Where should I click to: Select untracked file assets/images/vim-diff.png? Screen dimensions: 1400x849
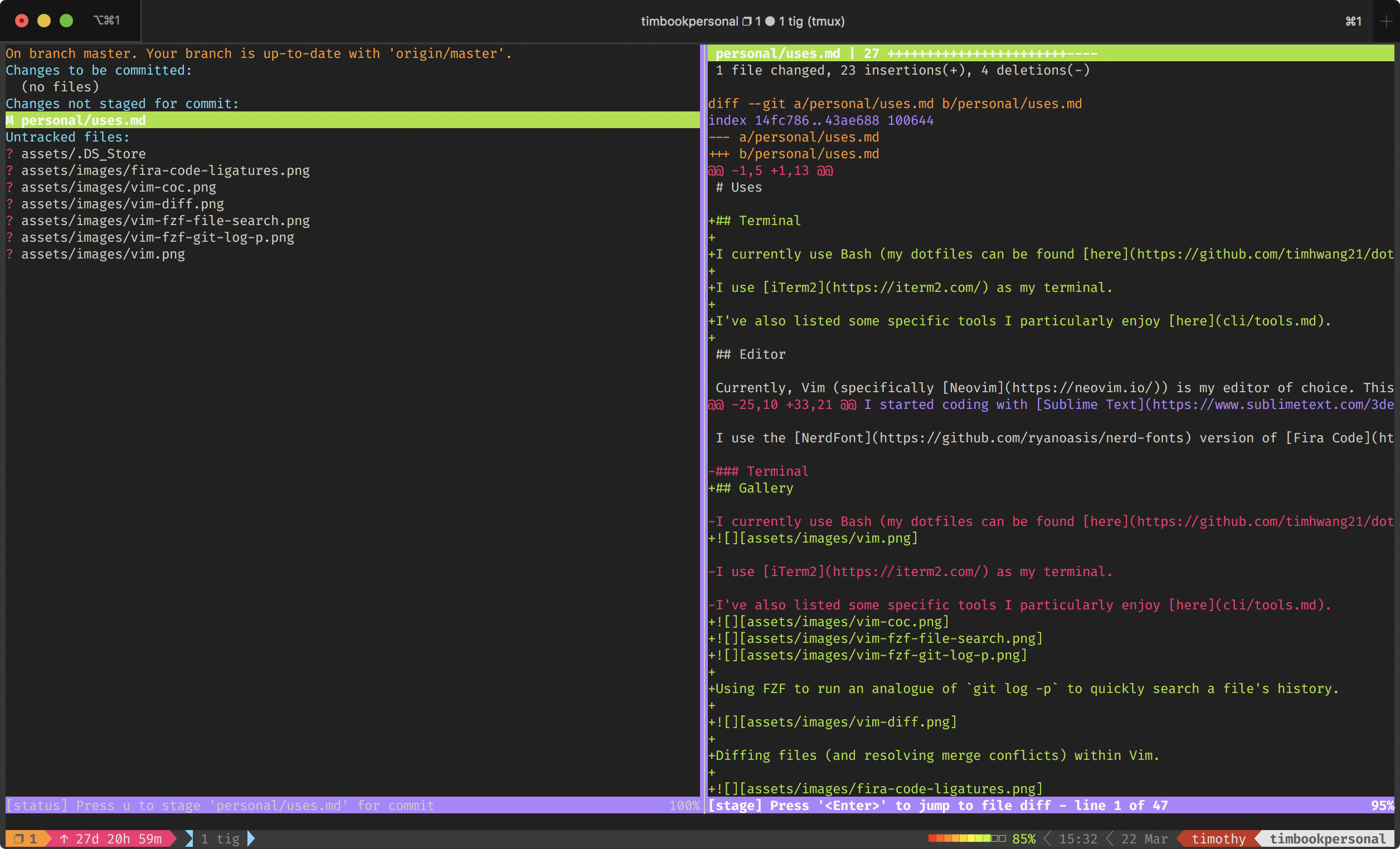click(122, 204)
